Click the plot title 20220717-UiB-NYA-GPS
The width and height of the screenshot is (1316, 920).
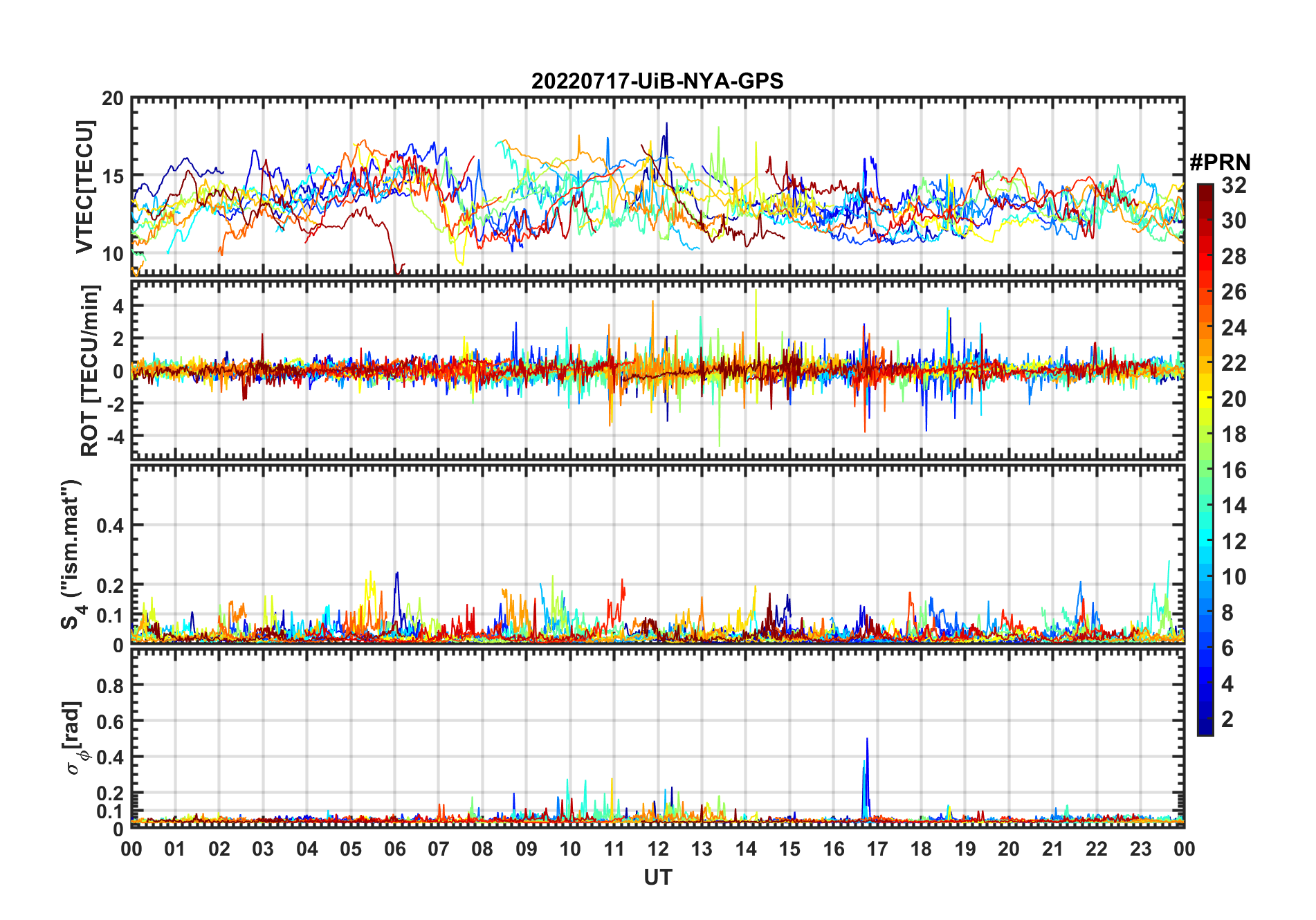tap(657, 82)
